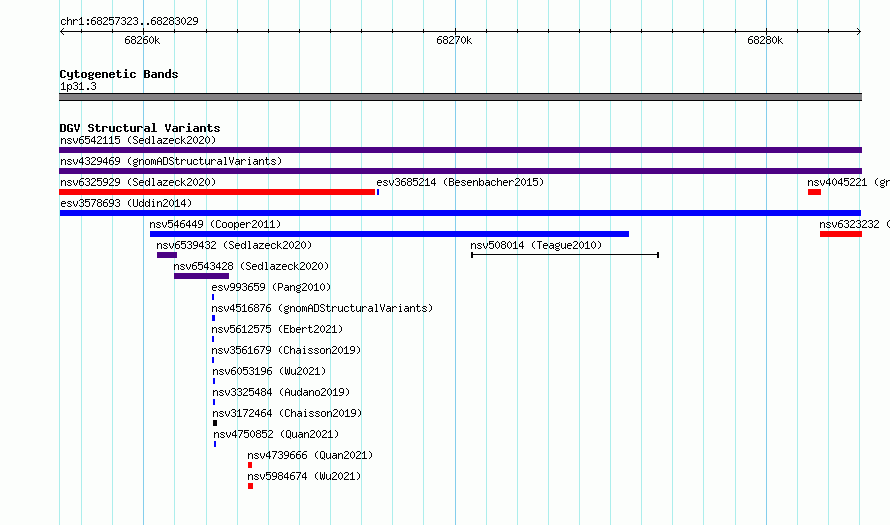This screenshot has height=525, width=890.
Task: Click the chr1:68257323..68283029 coordinates text
Action: click(x=129, y=21)
